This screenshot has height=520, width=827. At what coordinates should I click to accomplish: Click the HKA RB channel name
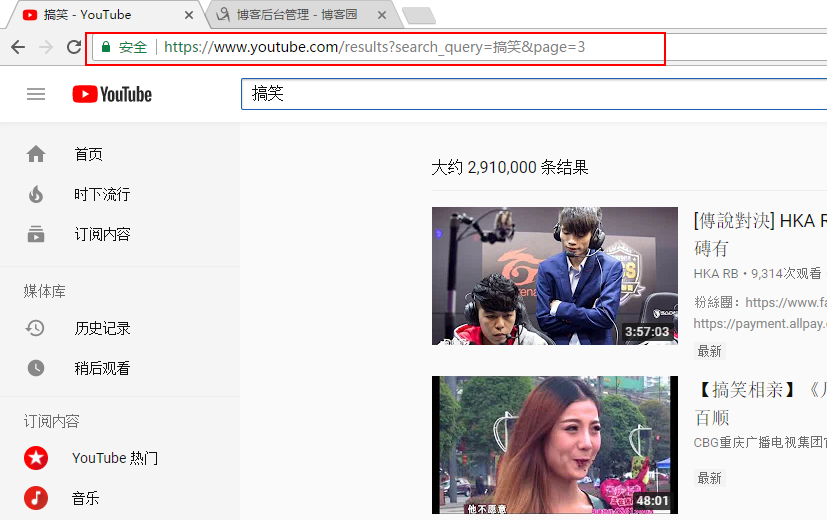click(x=716, y=274)
